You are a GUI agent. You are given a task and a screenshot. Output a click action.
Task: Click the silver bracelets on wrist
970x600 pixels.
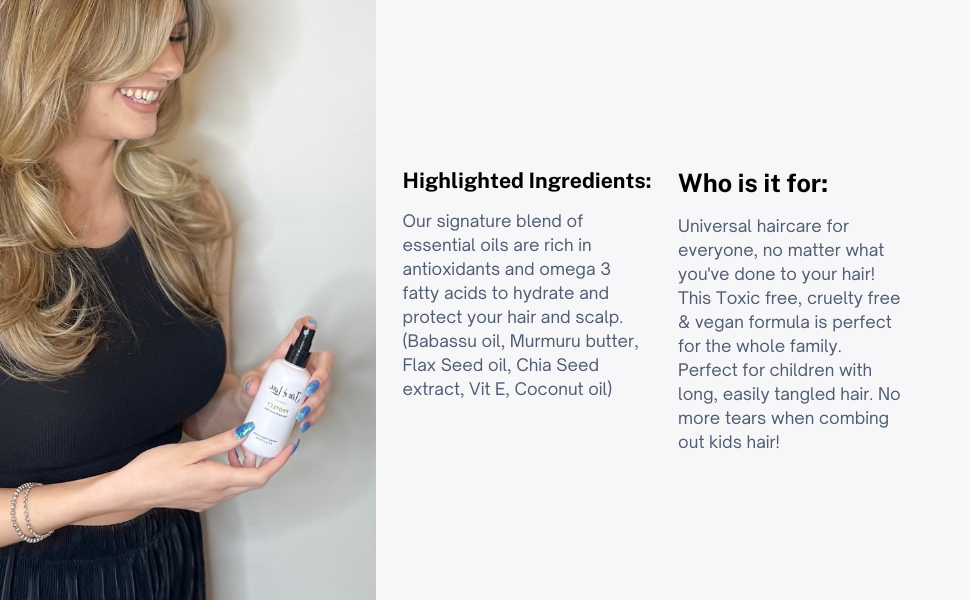[27, 512]
